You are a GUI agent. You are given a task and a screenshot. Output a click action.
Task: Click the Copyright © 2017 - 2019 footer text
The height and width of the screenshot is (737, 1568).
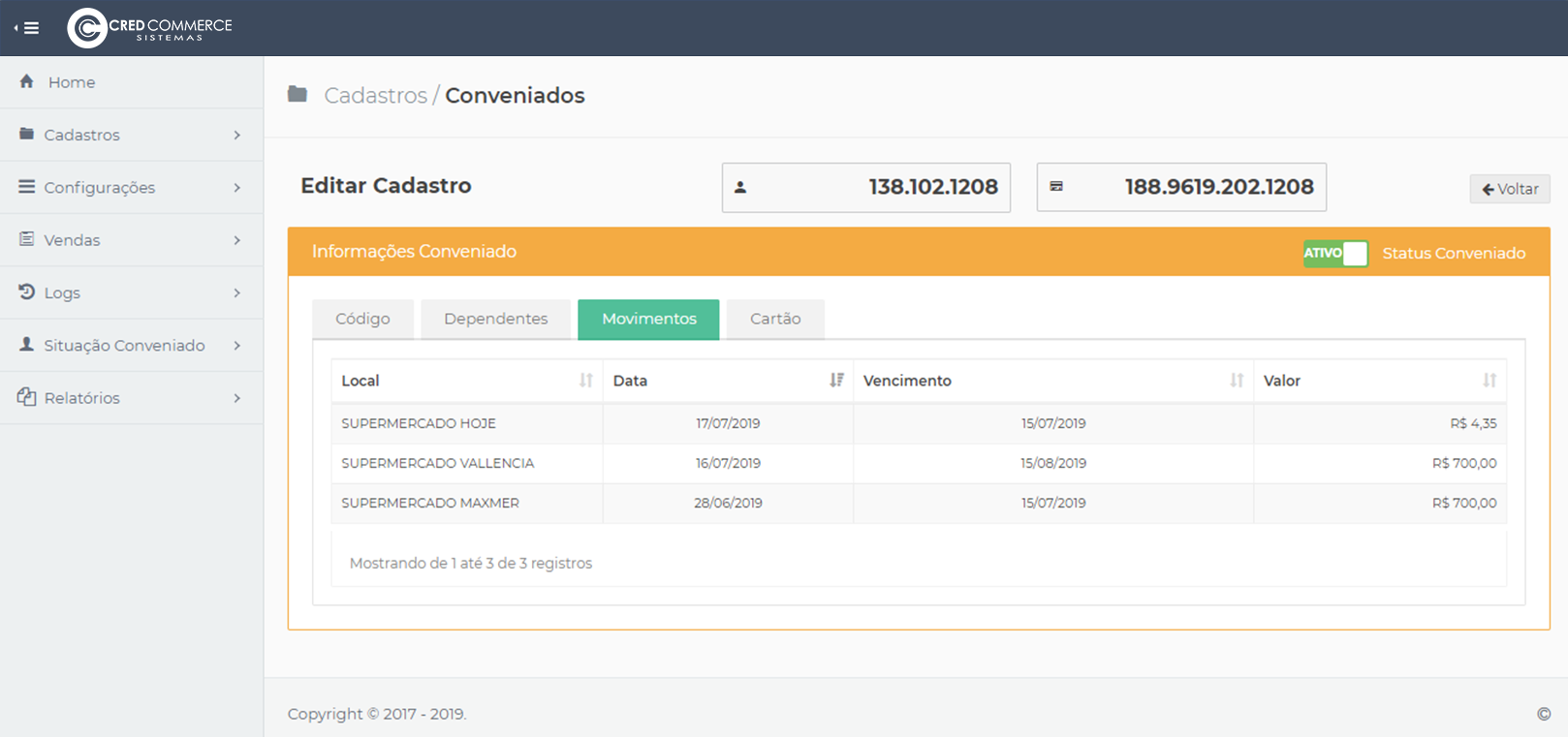point(377,714)
